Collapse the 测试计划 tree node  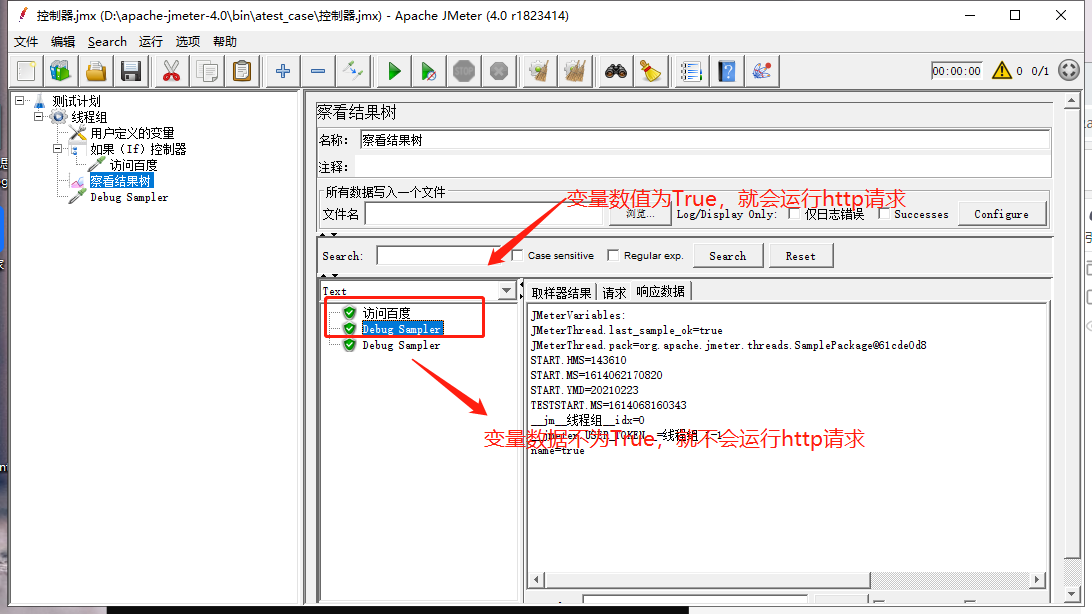(20, 100)
